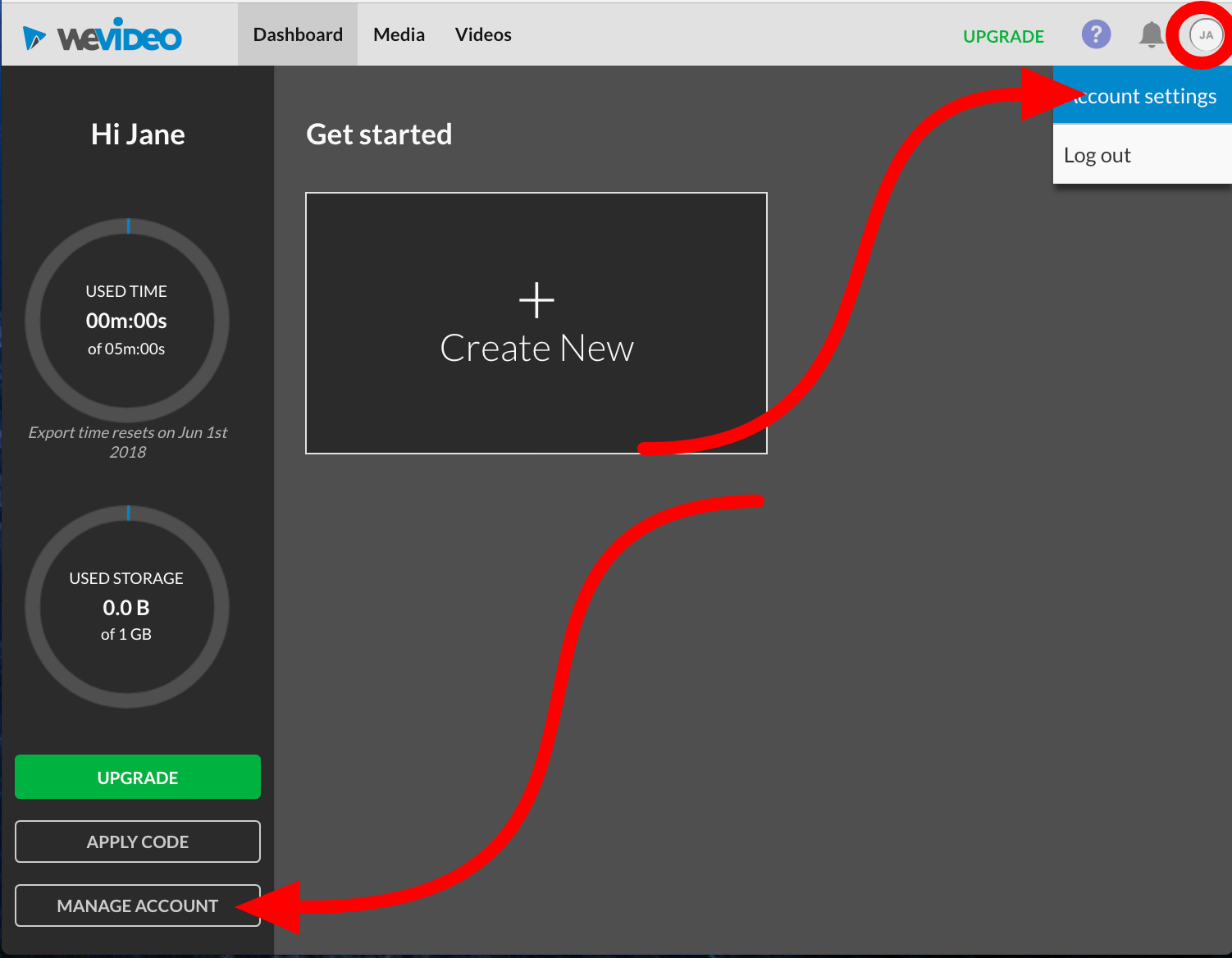Click the export time reset note
1232x958 pixels.
coord(128,442)
